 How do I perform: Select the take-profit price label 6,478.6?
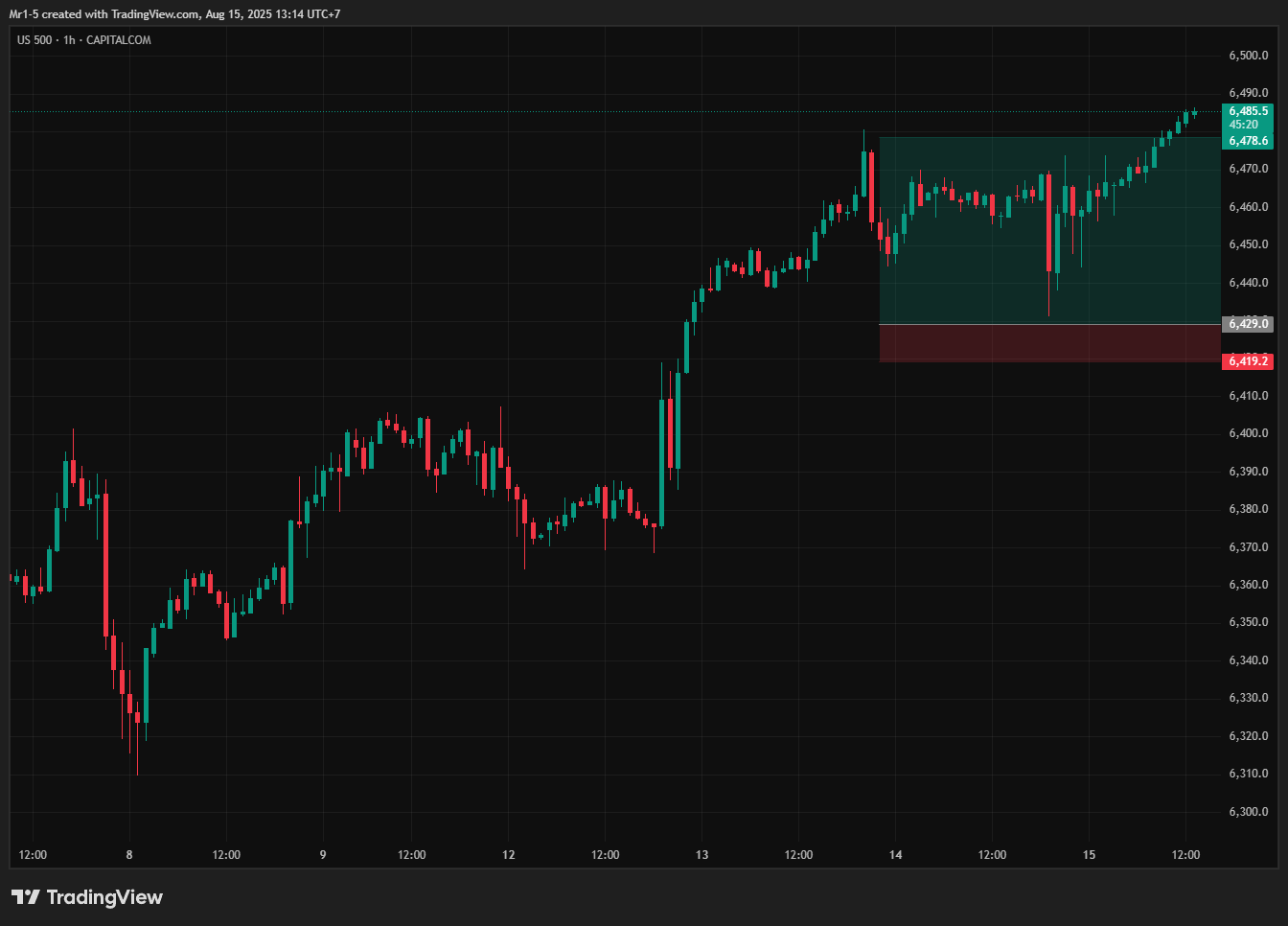tap(1248, 141)
